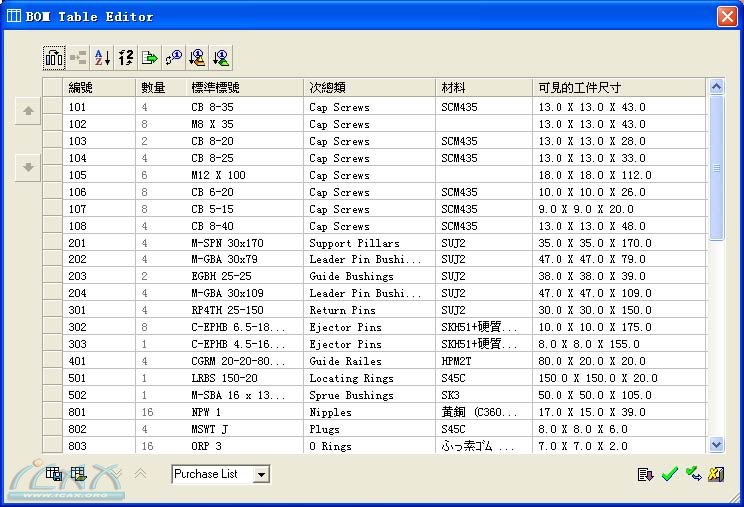The image size is (744, 507).
Task: Open the Purchase List dropdown
Action: tap(261, 474)
